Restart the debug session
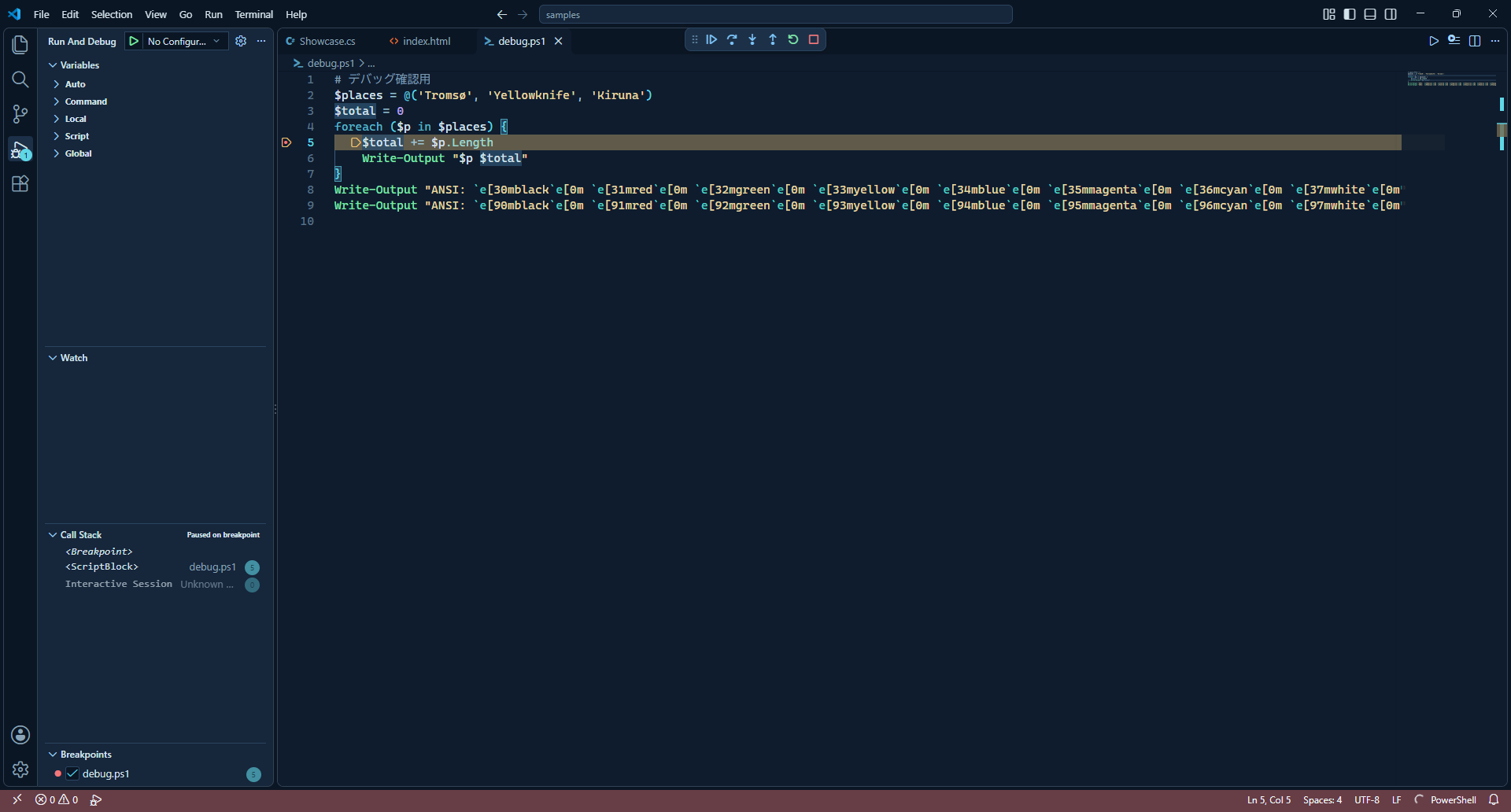This screenshot has height=812, width=1511. pos(793,39)
